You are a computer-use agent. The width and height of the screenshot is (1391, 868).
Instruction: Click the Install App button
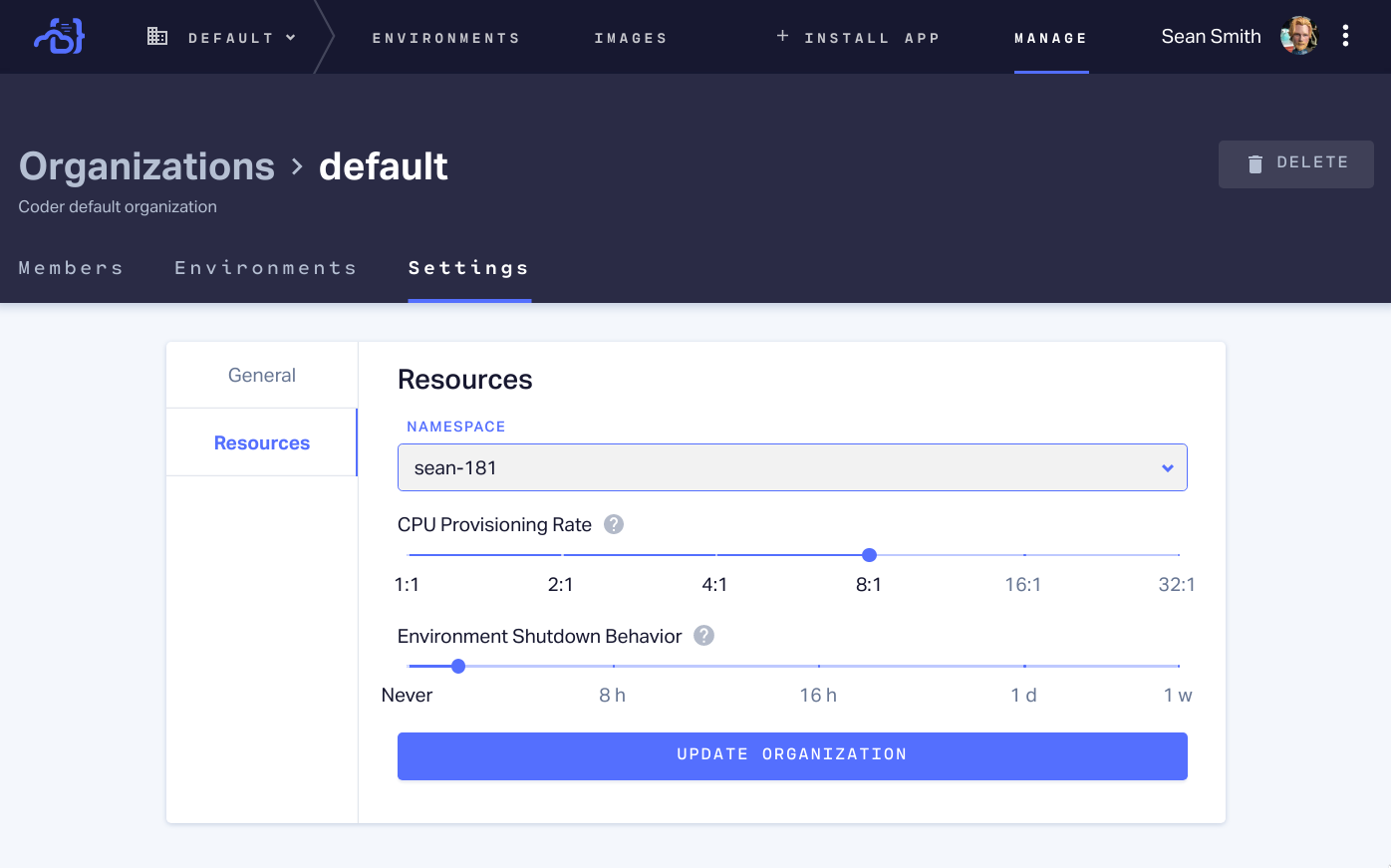(x=858, y=38)
